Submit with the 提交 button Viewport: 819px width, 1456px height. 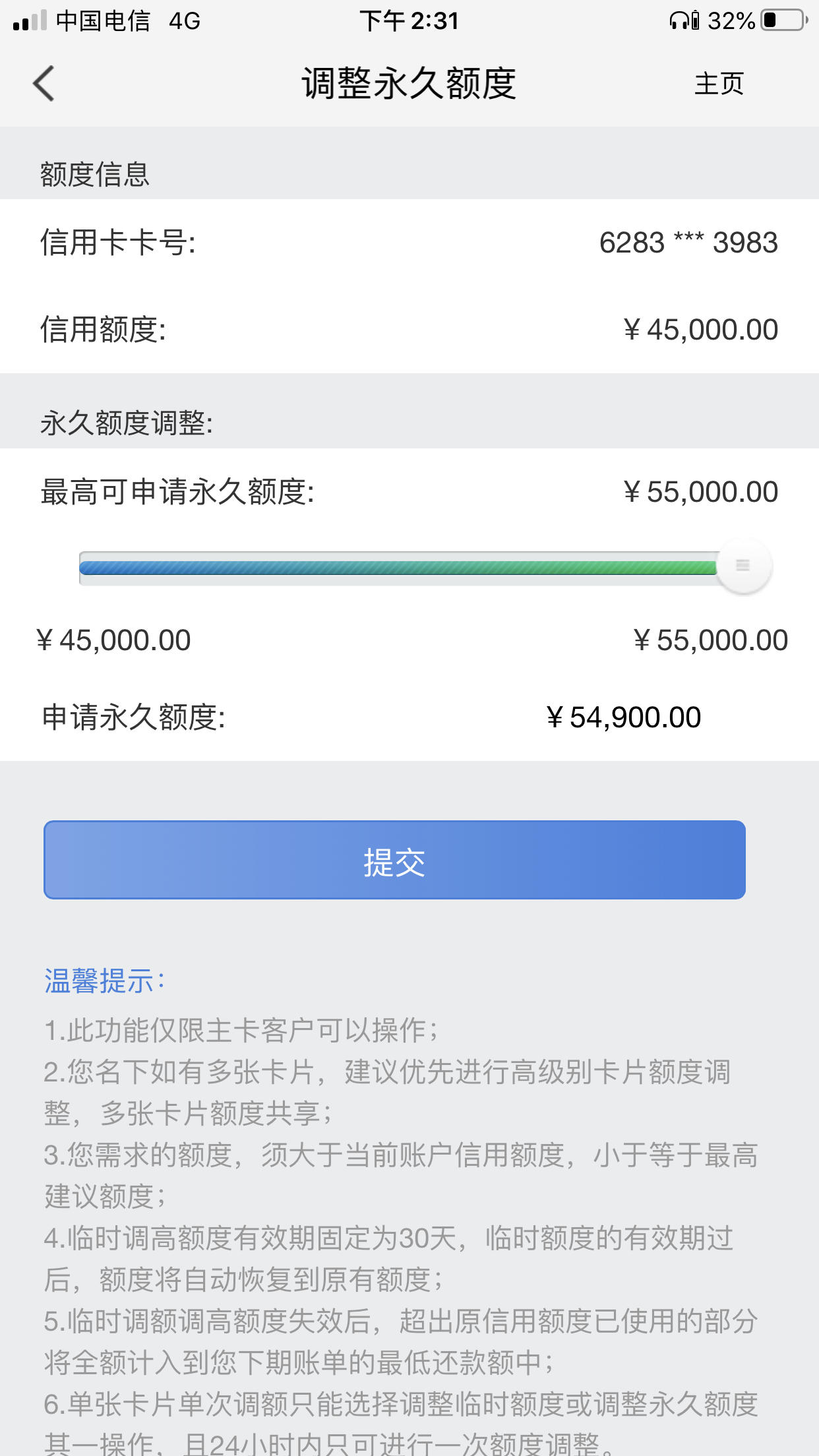(x=394, y=860)
